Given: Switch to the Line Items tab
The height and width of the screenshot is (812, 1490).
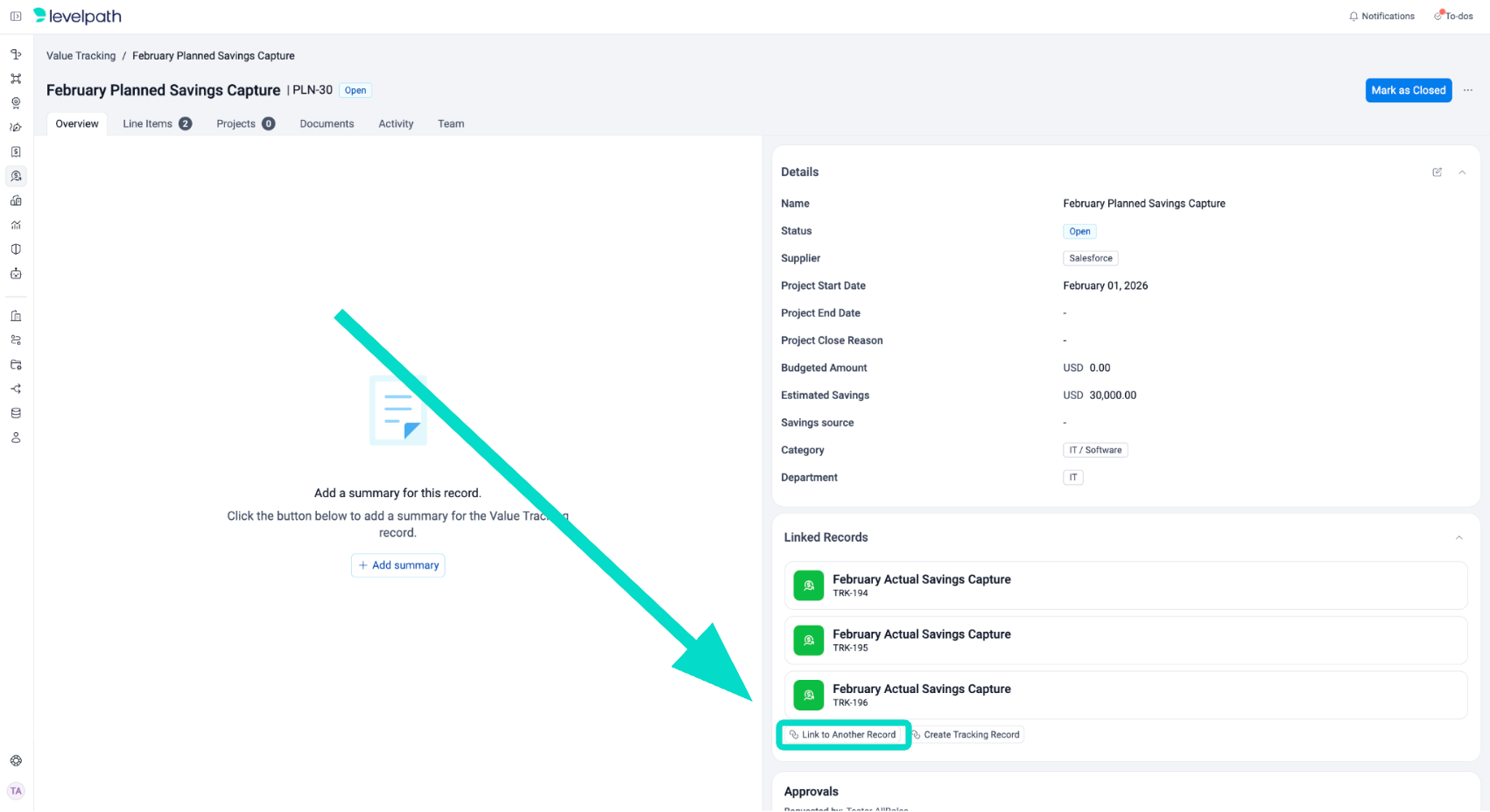Looking at the screenshot, I should [x=156, y=124].
